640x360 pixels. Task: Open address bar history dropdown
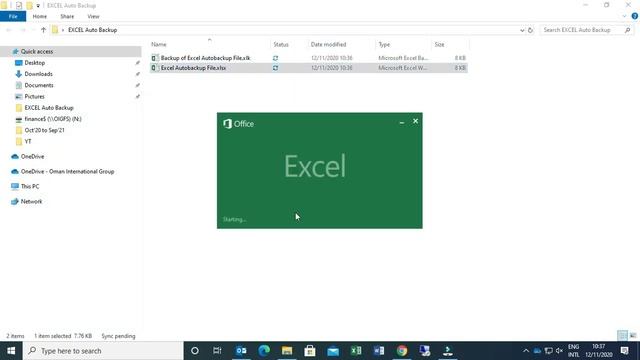click(522, 30)
